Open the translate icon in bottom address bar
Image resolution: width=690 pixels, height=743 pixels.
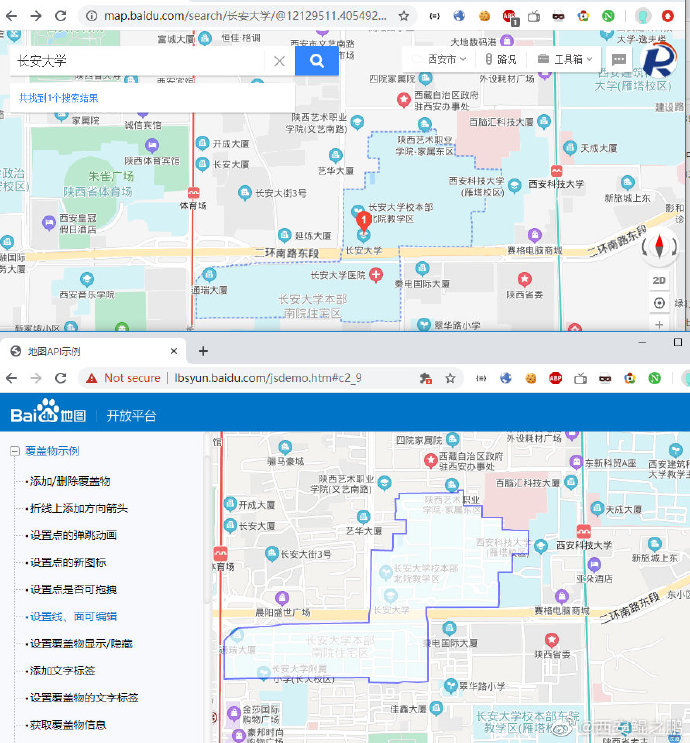426,378
